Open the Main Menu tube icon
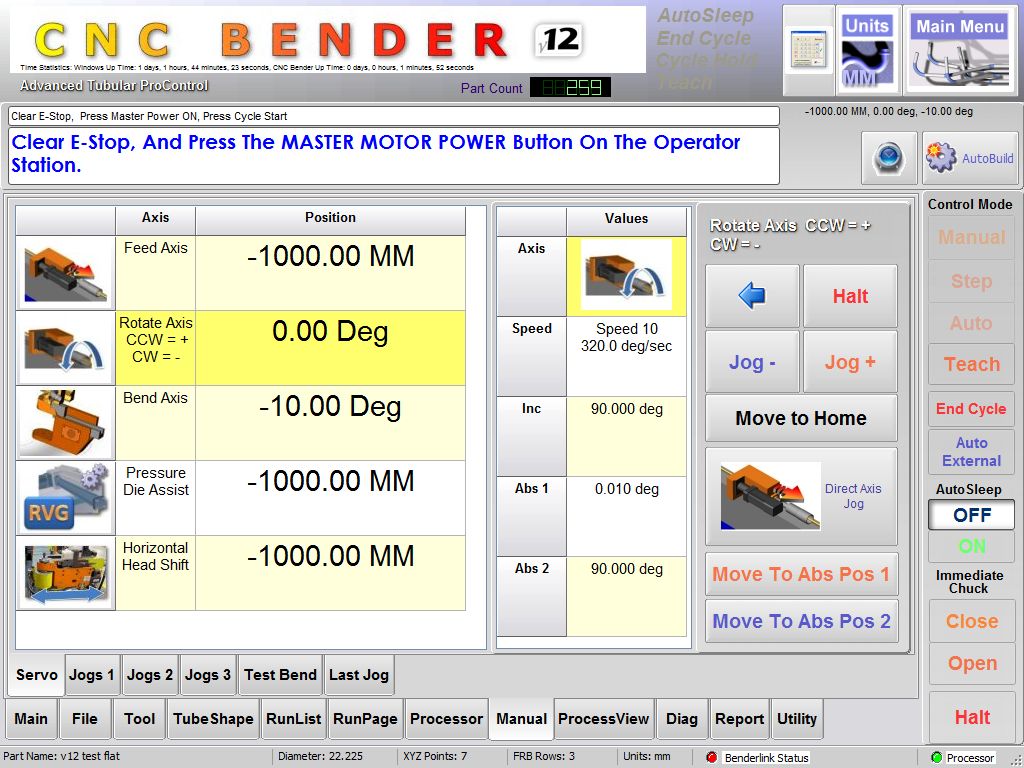The width and height of the screenshot is (1024, 768). (x=960, y=50)
